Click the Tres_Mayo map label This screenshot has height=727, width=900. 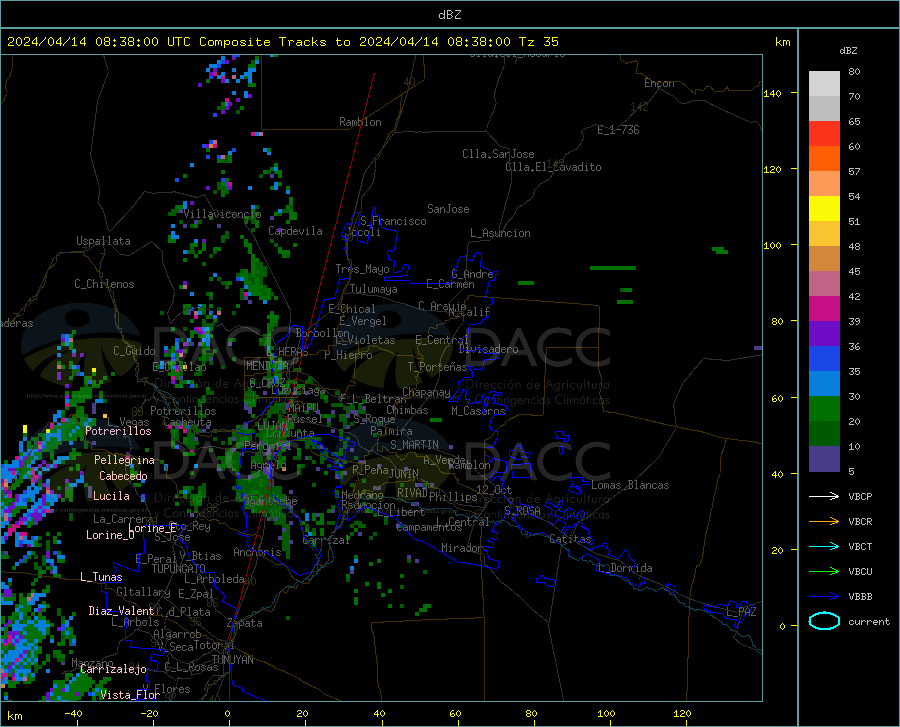point(362,269)
